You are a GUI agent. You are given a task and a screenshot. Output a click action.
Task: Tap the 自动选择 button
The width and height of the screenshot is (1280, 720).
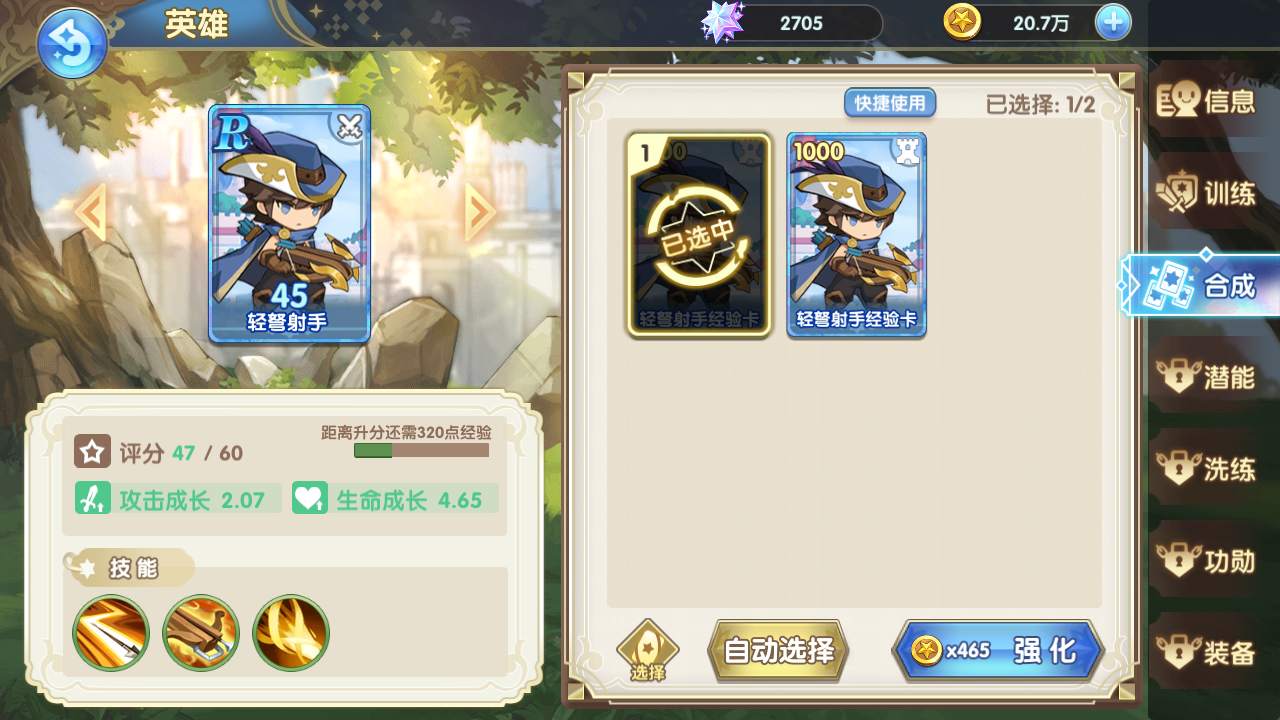click(778, 651)
